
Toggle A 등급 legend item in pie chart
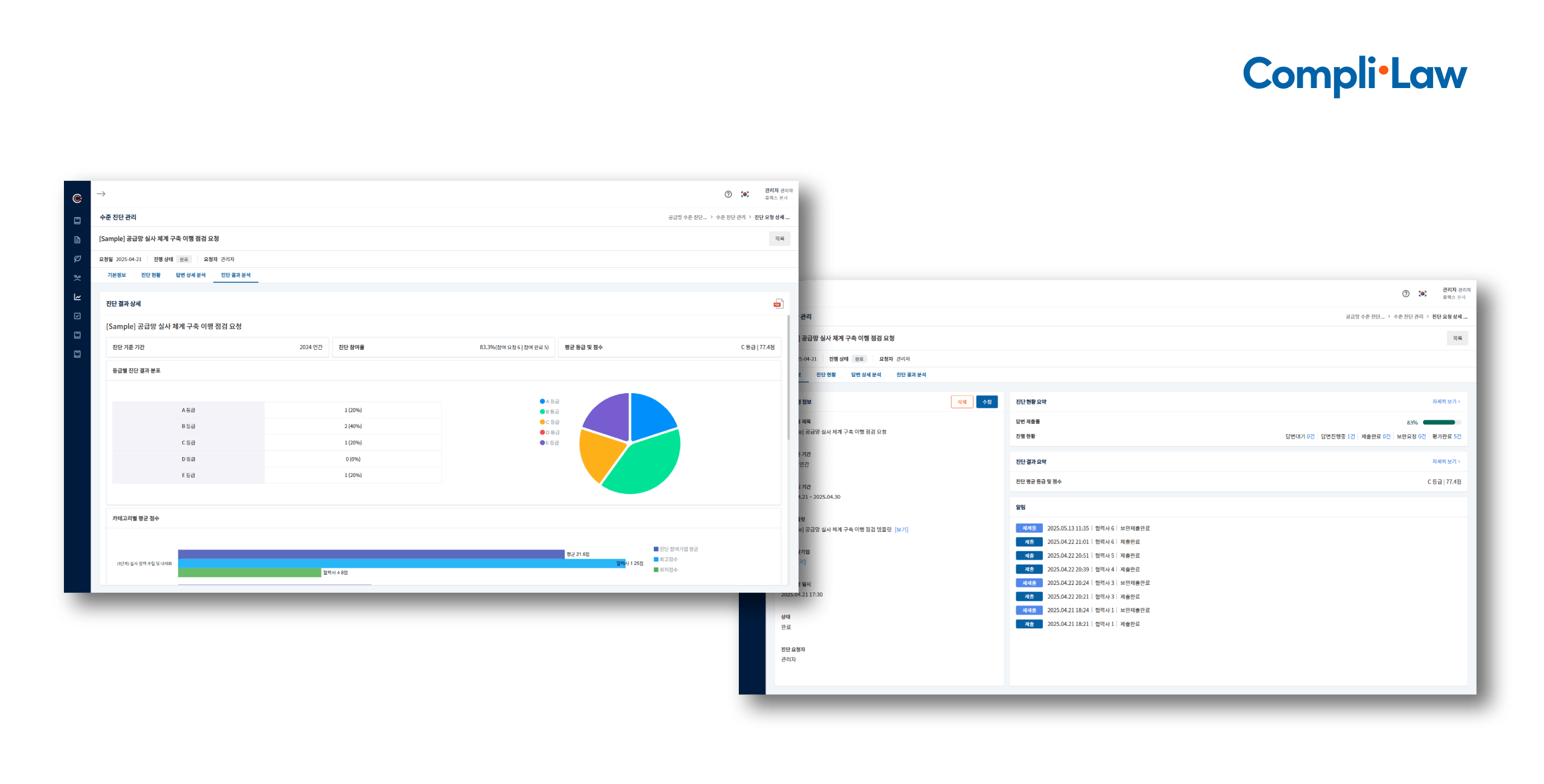click(x=550, y=402)
